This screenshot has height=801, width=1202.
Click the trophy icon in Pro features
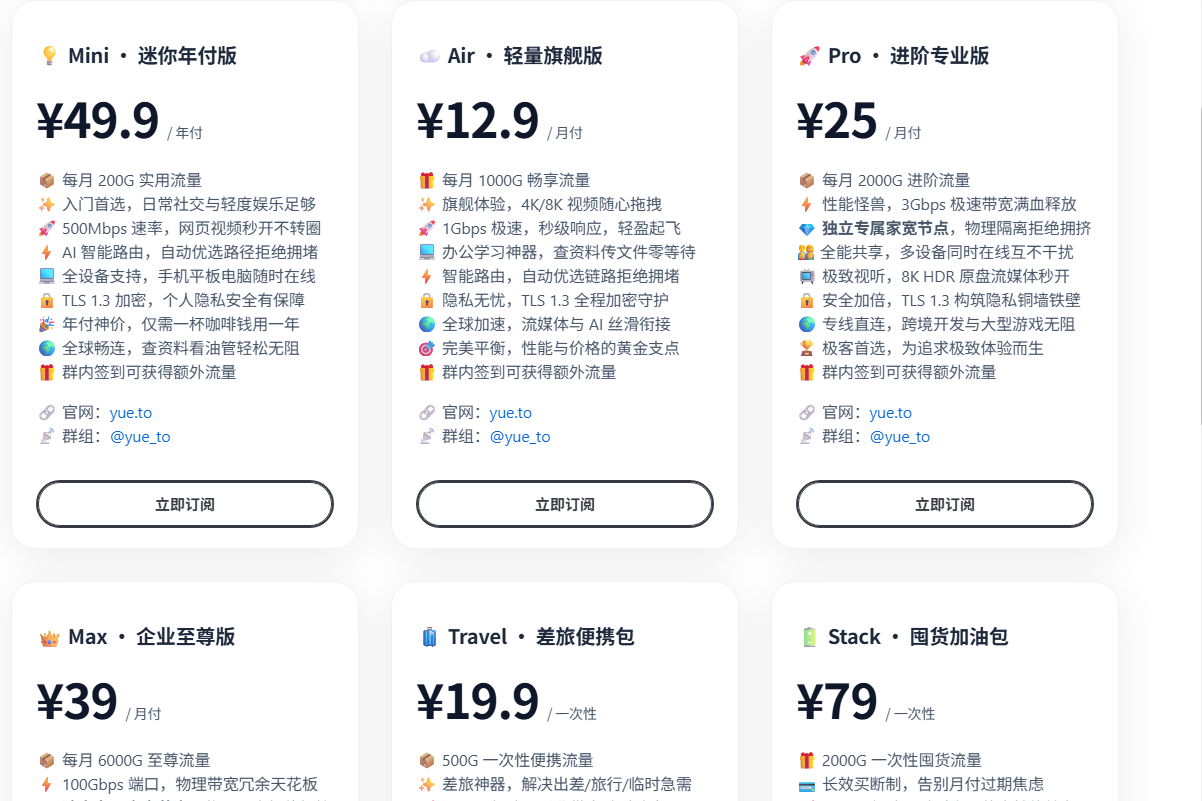pos(807,348)
